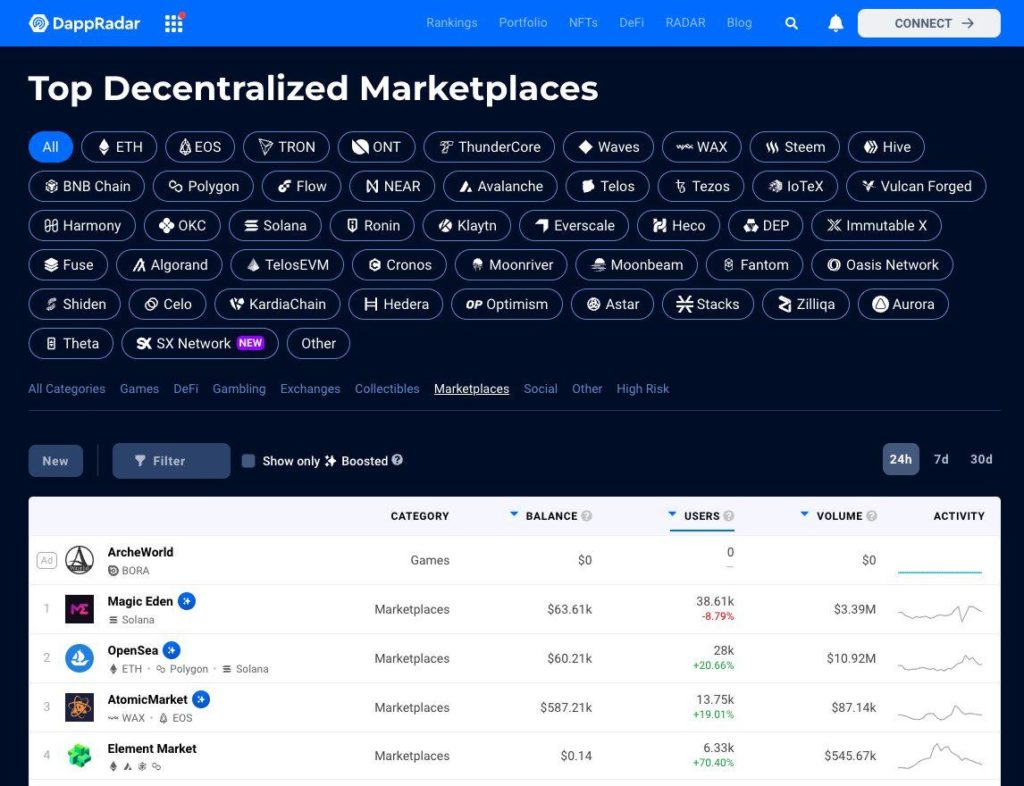Screen dimensions: 1024x786
Task: Select the 30d time range
Action: click(x=981, y=459)
